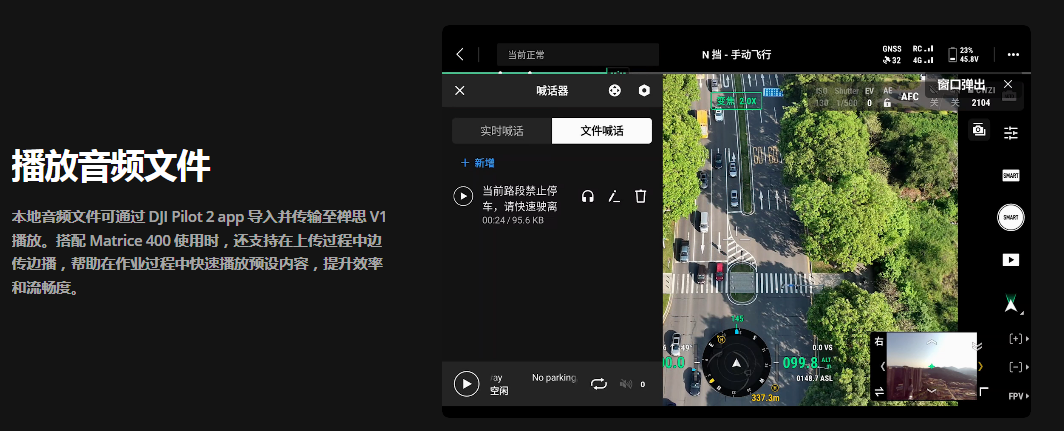Screen dimensions: 1064x431
Task: Select the 文件喊话 tab
Action: tap(602, 131)
